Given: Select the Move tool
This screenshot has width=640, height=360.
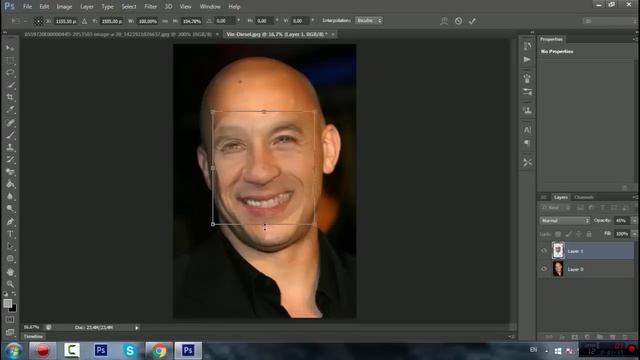Looking at the screenshot, I should pos(10,48).
